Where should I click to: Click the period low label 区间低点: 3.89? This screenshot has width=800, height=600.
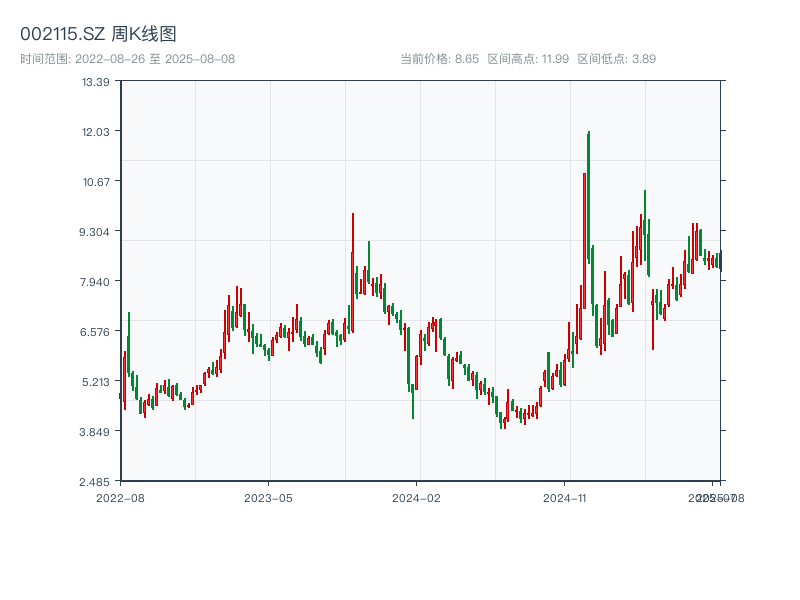pos(616,59)
